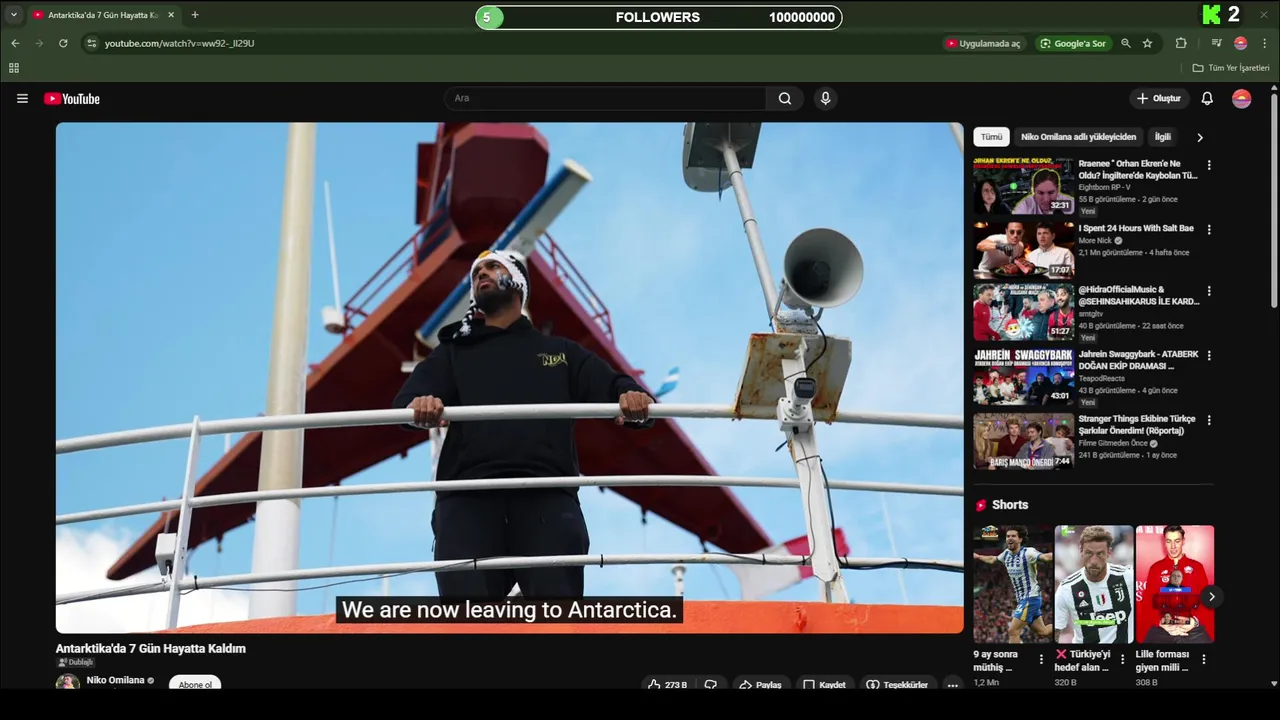Click Google'a Sor button
Screen dimensions: 1280x720
[x=1073, y=43]
